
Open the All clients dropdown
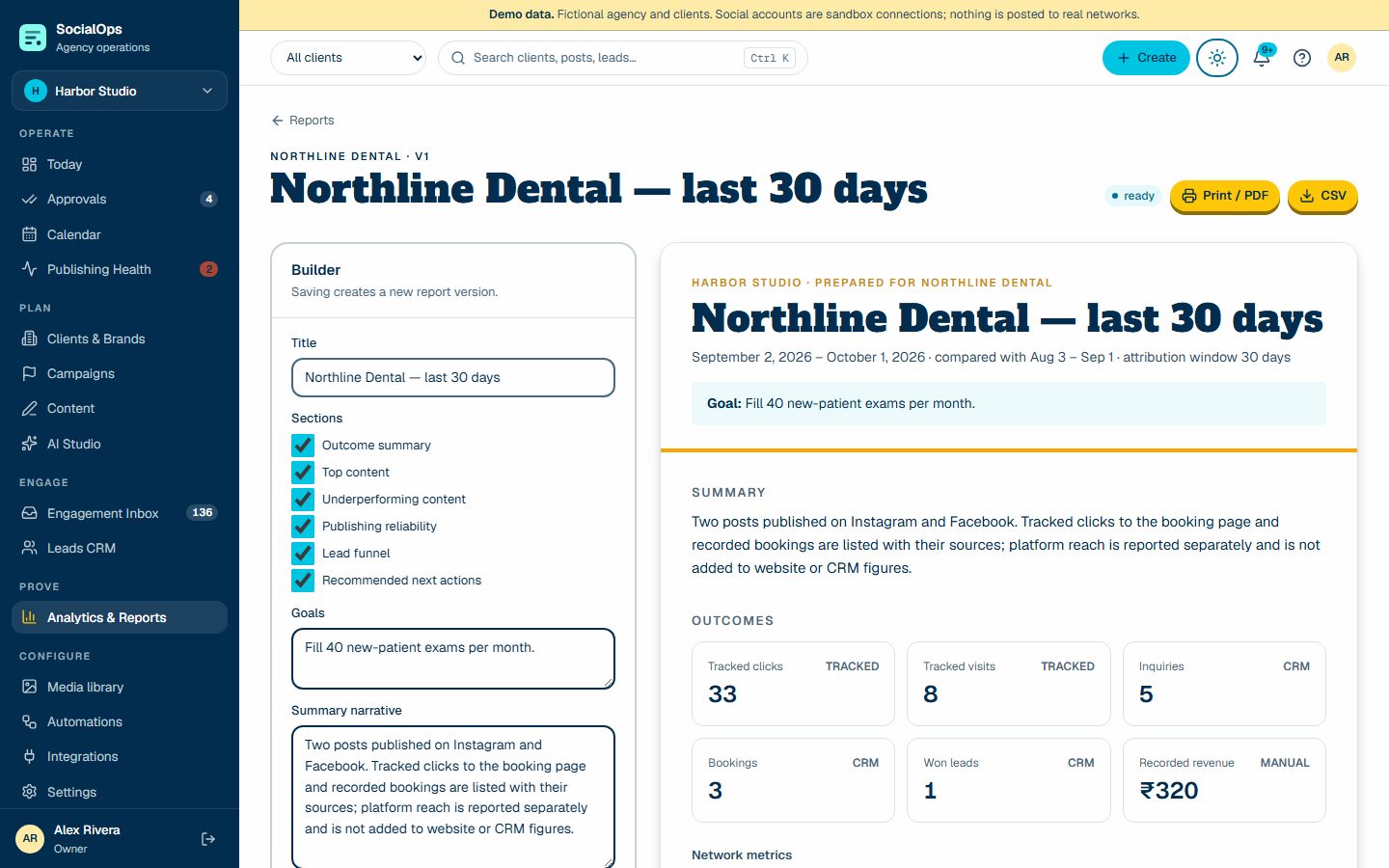pos(348,58)
